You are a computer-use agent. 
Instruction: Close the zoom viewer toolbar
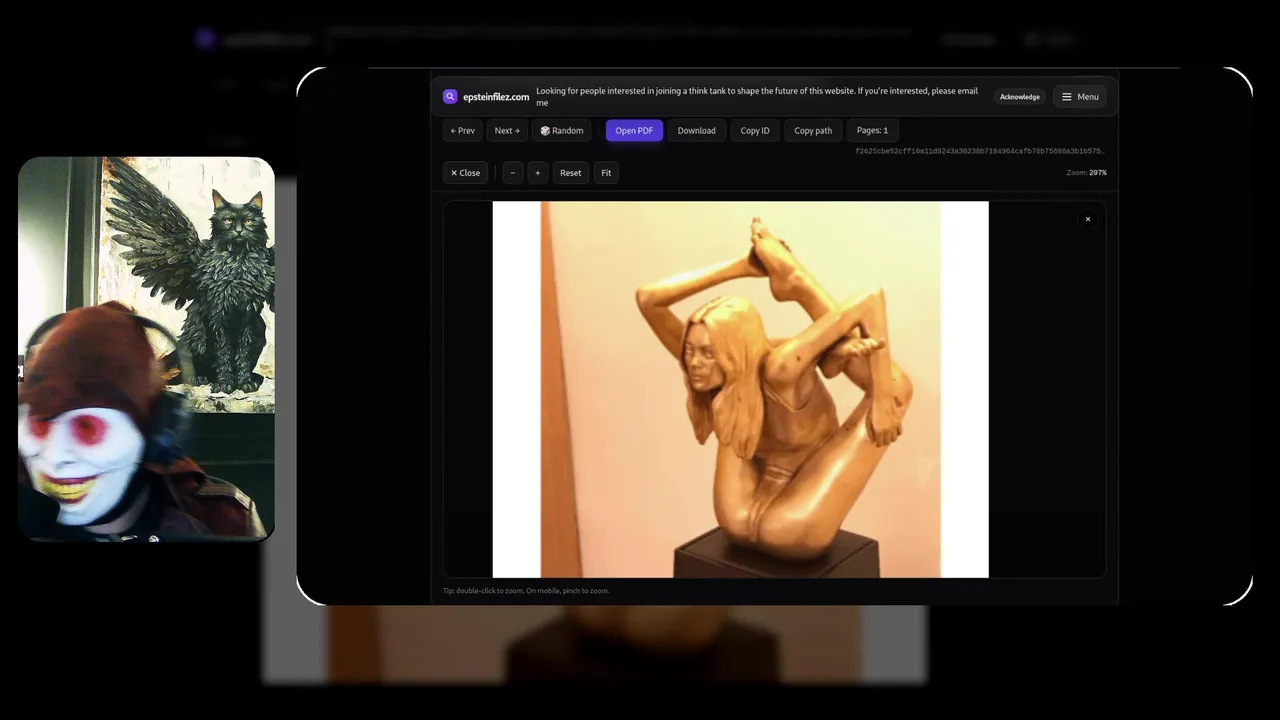(465, 173)
